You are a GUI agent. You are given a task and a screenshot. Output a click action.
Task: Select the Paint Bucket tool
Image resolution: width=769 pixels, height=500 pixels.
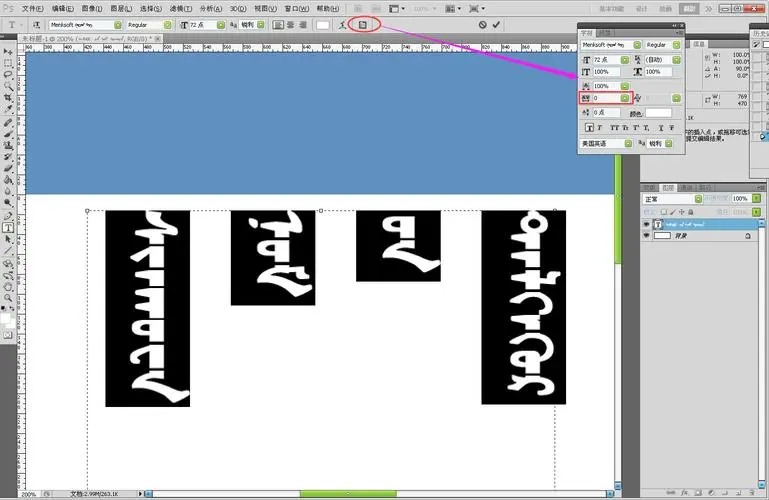(8, 180)
